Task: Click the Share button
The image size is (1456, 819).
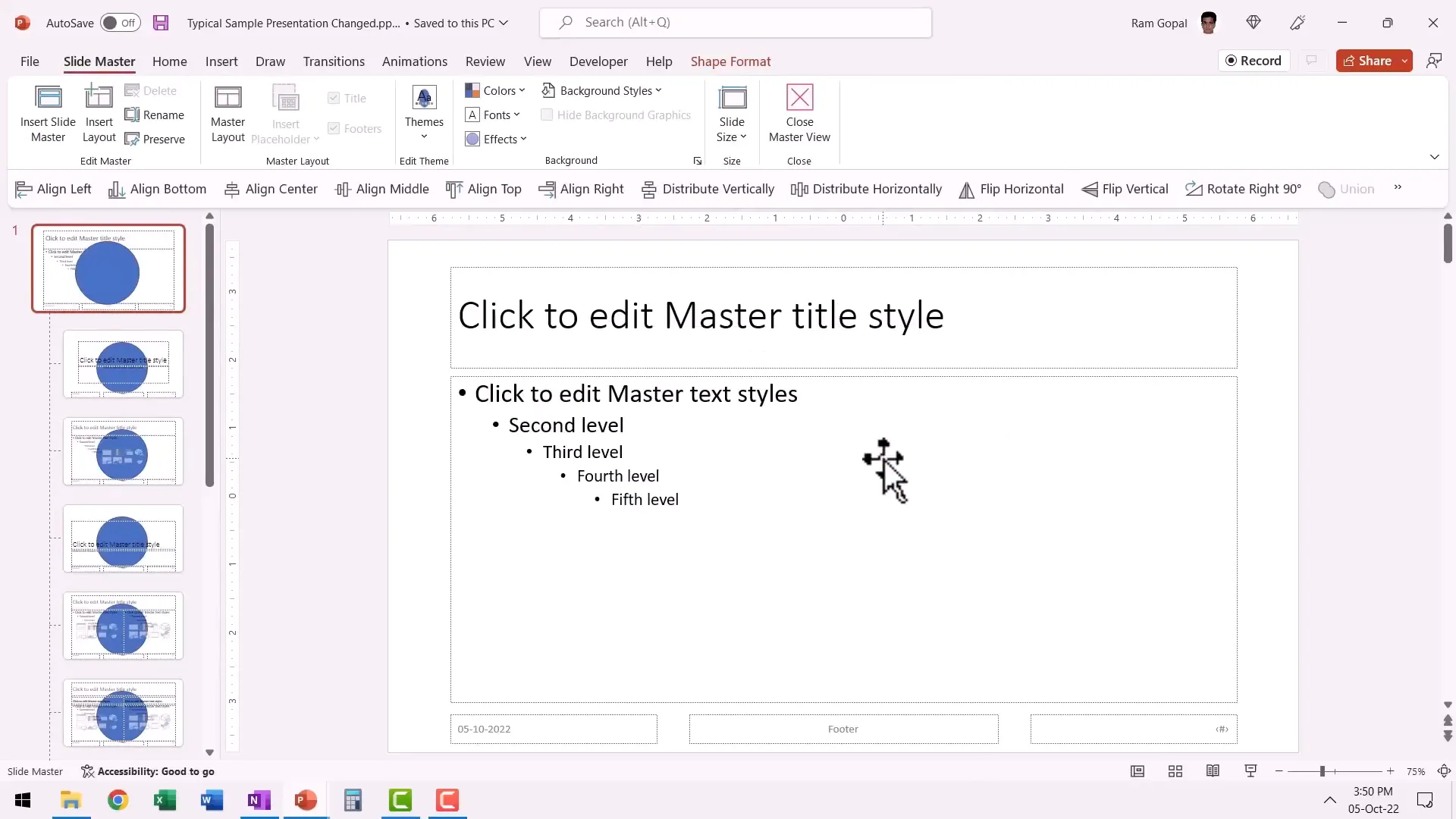Action: pyautogui.click(x=1367, y=61)
